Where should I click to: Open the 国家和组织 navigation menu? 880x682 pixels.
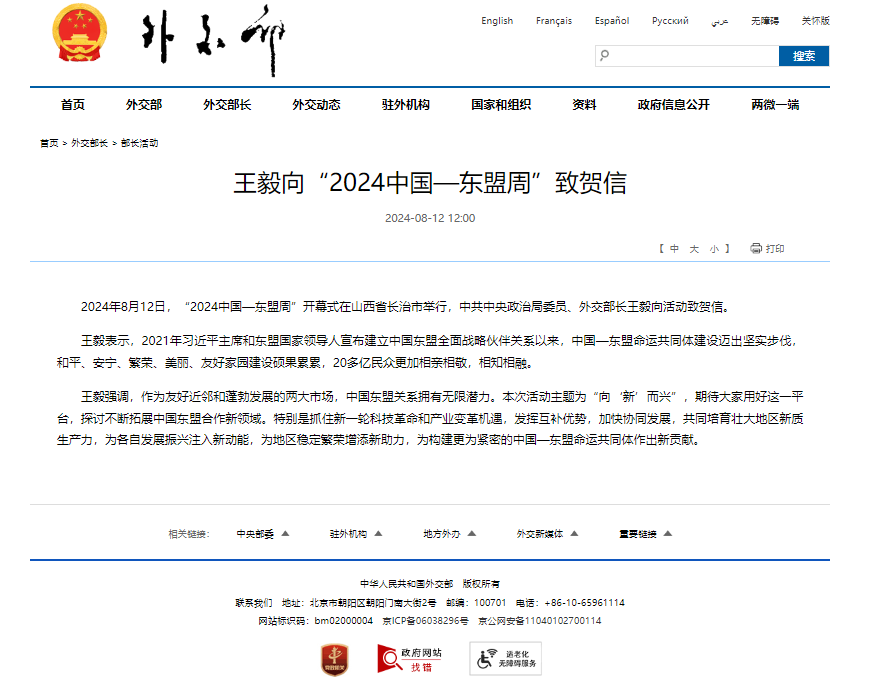pyautogui.click(x=501, y=105)
